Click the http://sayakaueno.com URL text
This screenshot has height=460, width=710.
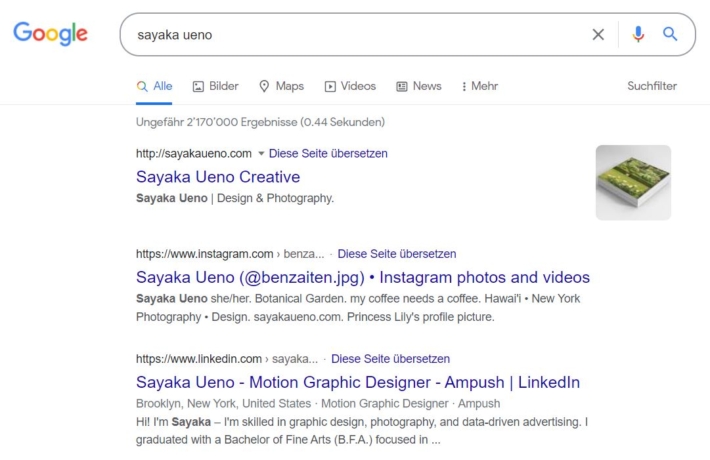click(194, 153)
